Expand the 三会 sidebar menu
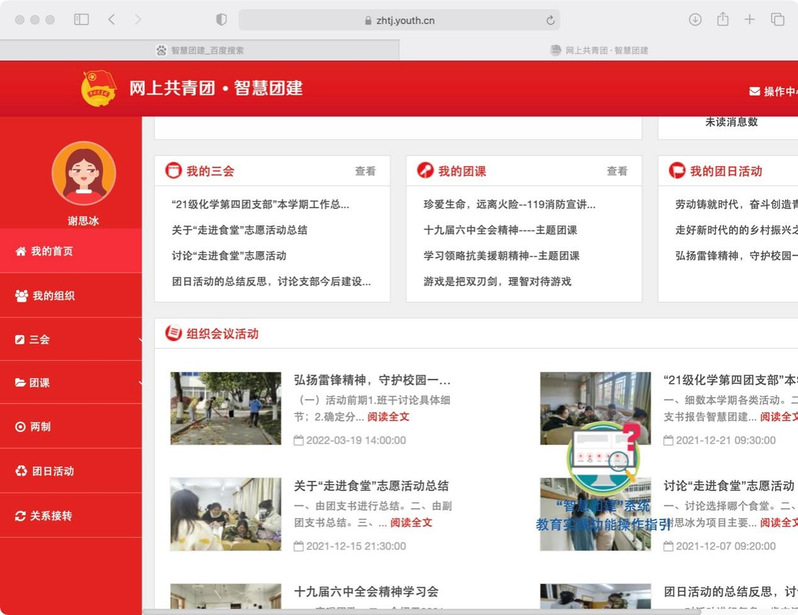798x615 pixels. click(71, 340)
